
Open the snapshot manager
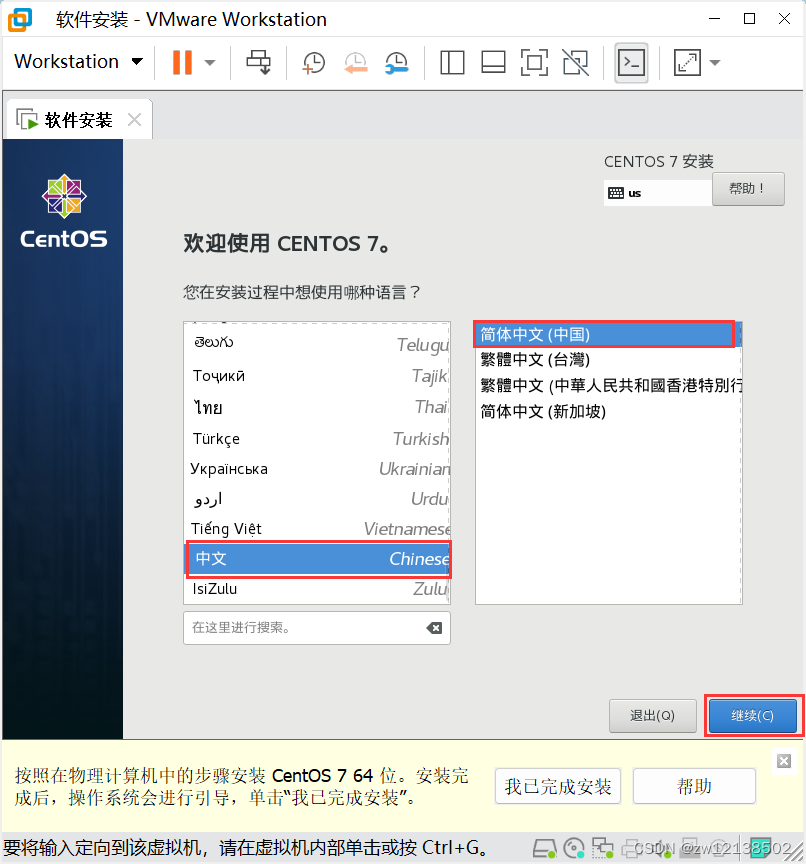(x=397, y=62)
